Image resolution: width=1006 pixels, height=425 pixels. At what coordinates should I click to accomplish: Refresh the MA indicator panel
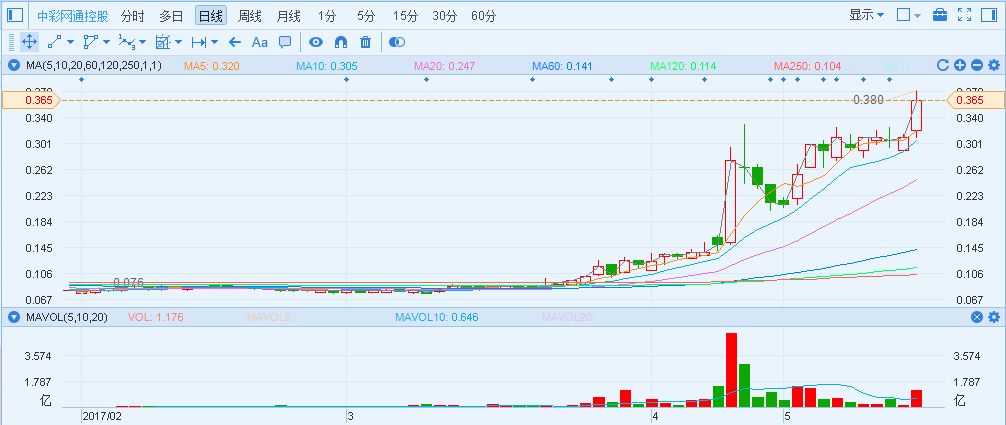(x=943, y=65)
